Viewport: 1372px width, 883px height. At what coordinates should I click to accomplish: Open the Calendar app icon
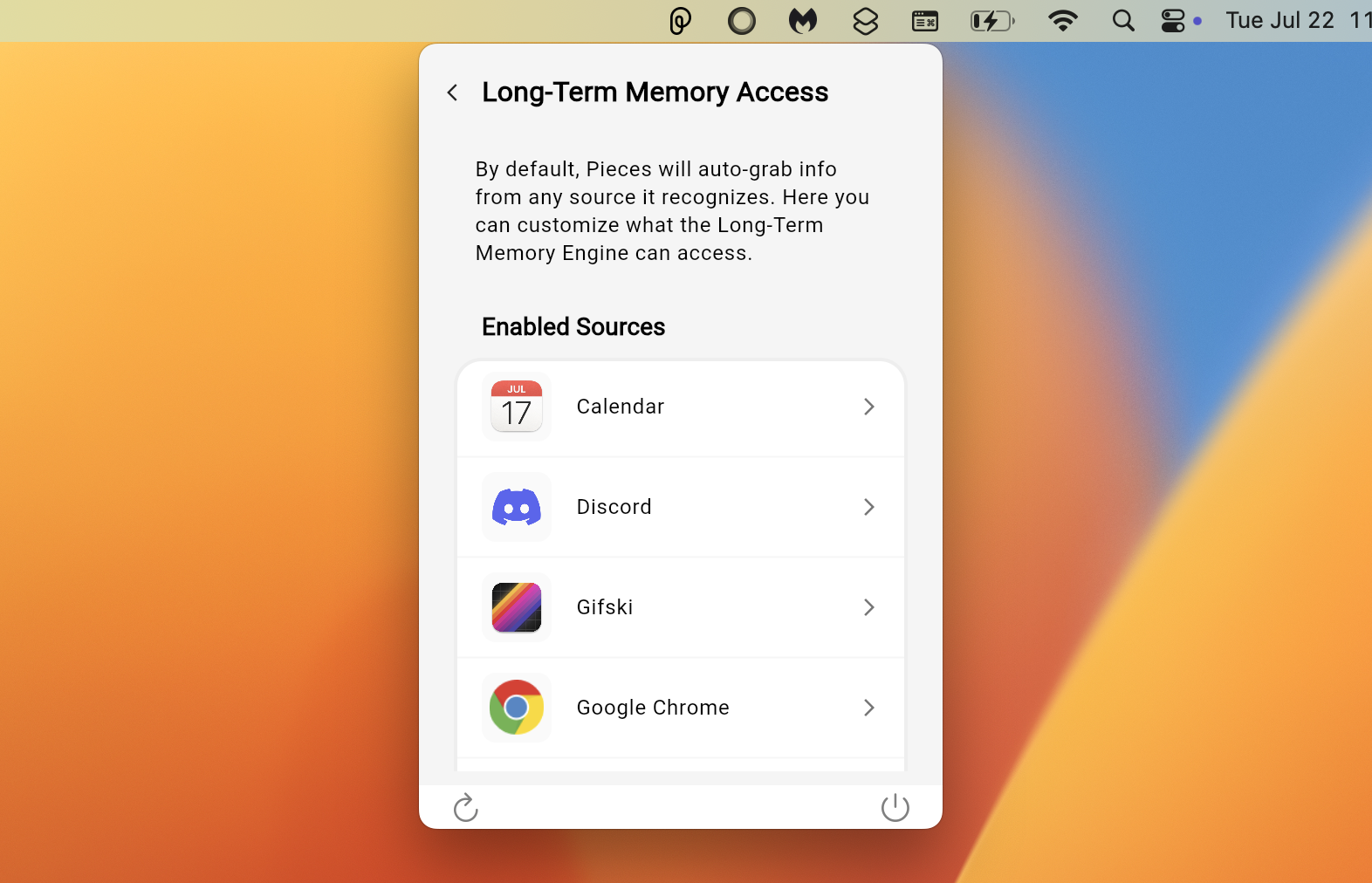click(517, 407)
